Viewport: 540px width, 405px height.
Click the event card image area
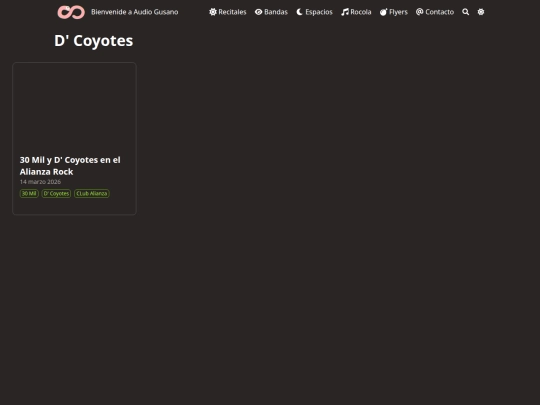(x=74, y=107)
